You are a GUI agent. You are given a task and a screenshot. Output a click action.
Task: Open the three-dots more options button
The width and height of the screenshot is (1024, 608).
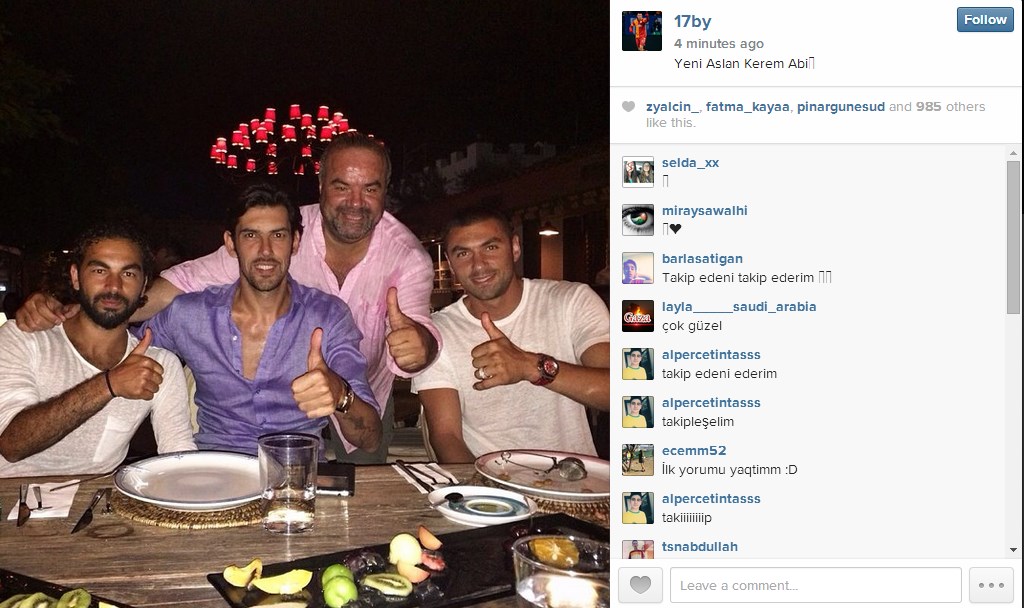991,584
